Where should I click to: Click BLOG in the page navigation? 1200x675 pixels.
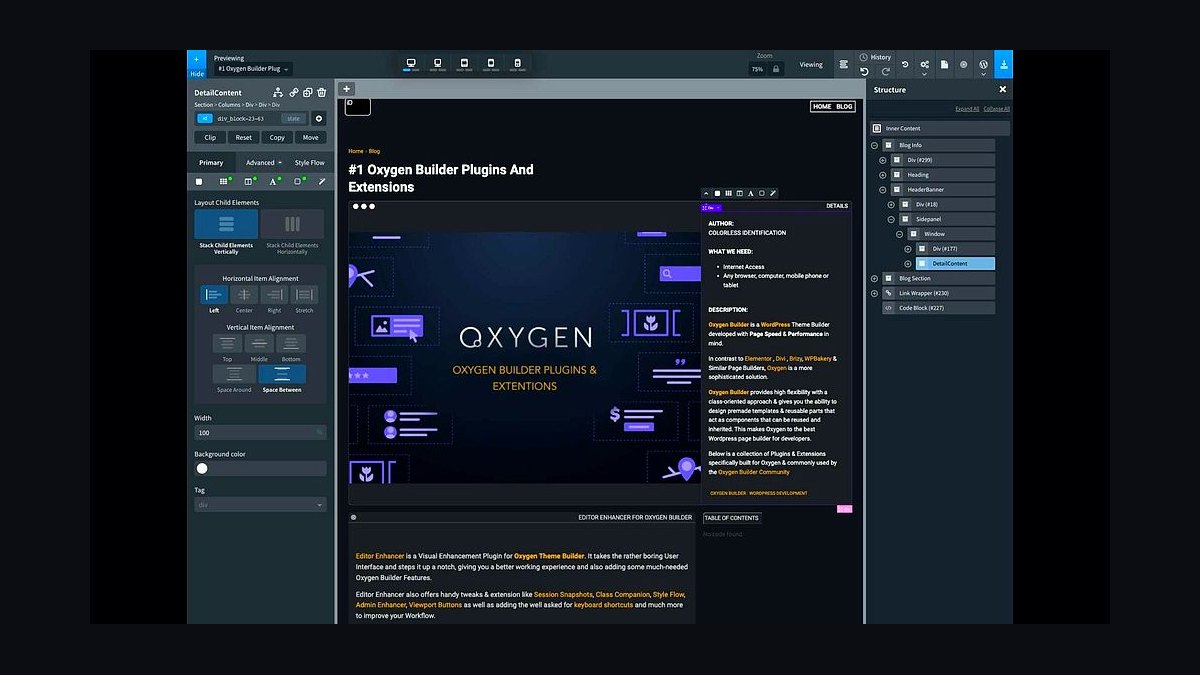pyautogui.click(x=845, y=106)
